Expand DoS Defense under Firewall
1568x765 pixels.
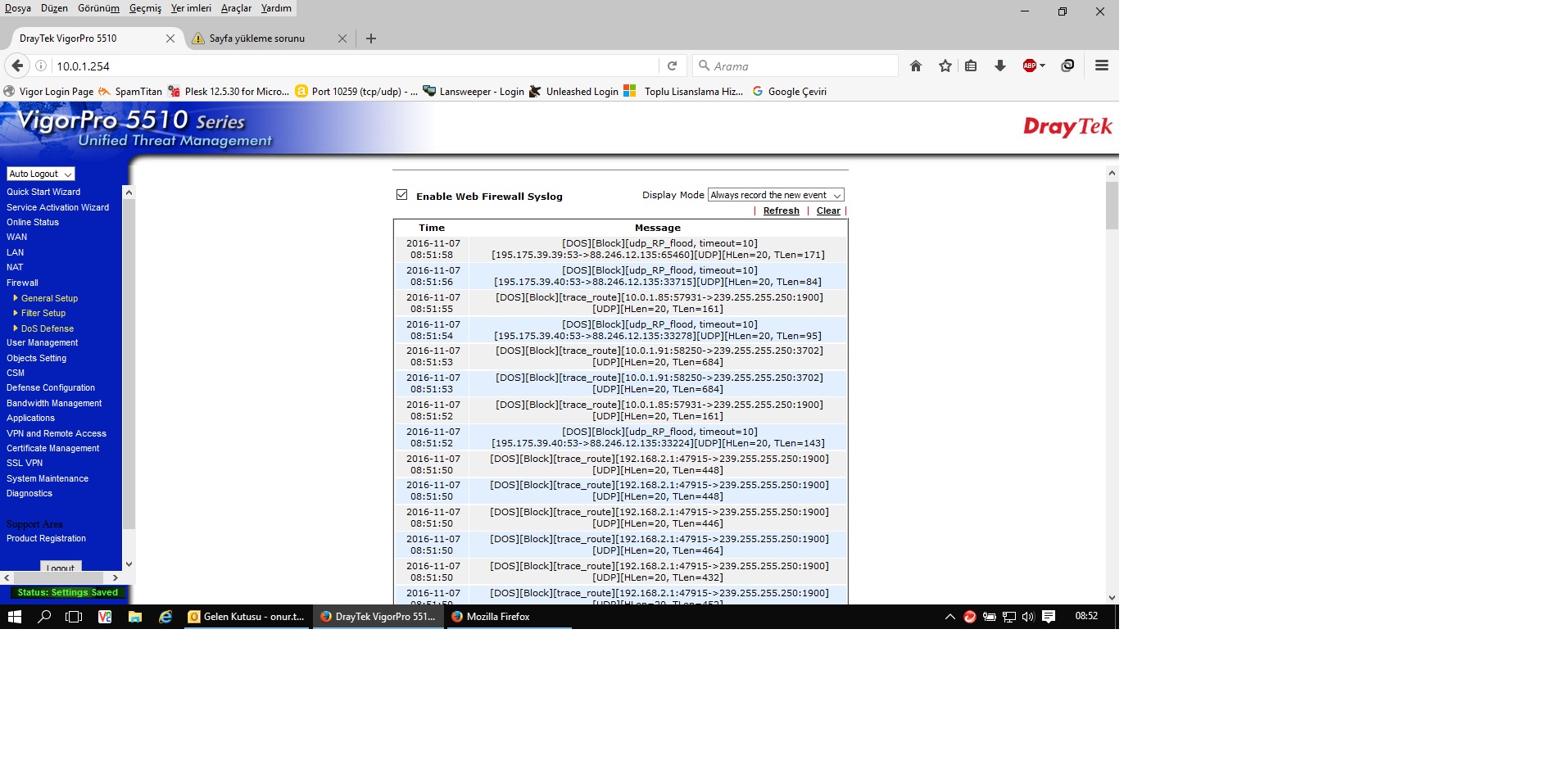[x=47, y=328]
